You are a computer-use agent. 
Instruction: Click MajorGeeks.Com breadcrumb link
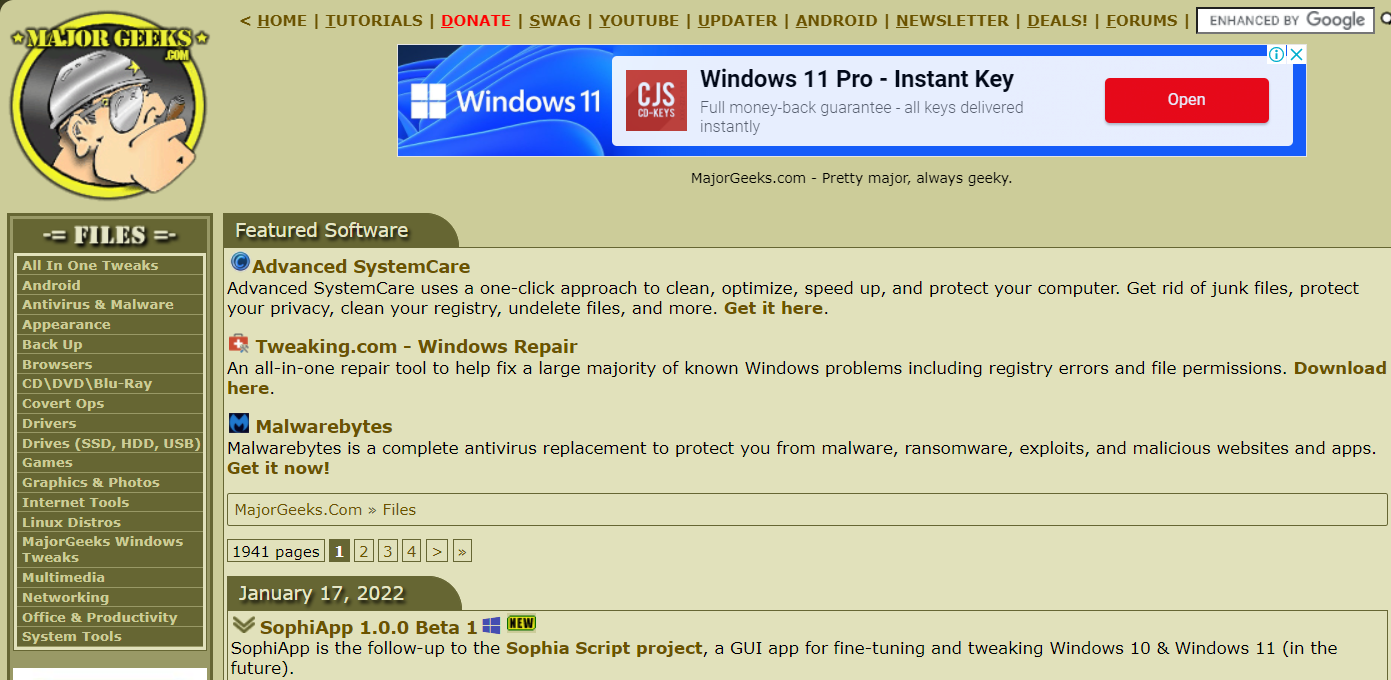298,509
